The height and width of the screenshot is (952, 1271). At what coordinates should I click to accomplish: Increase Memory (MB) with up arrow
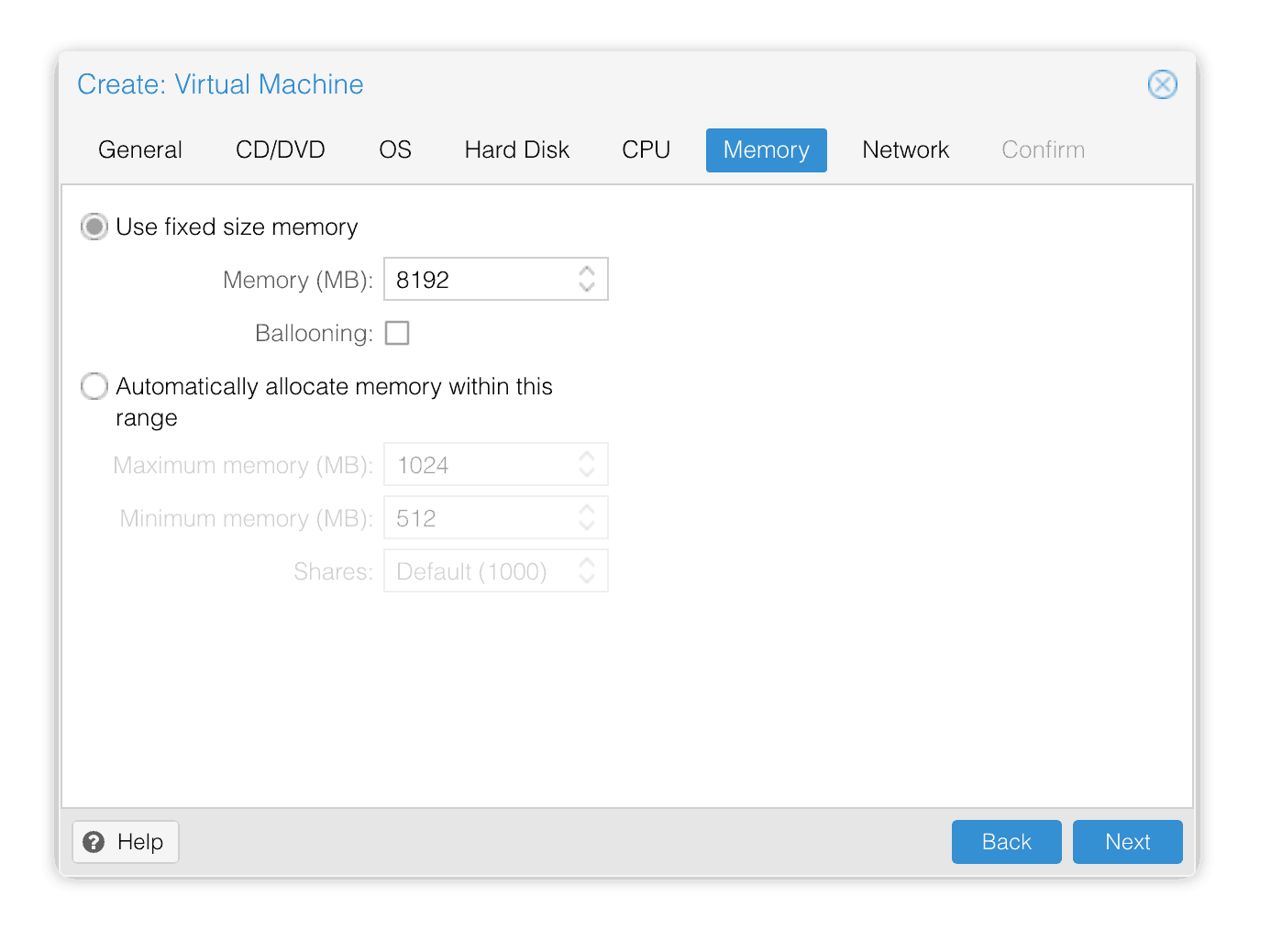[x=587, y=271]
